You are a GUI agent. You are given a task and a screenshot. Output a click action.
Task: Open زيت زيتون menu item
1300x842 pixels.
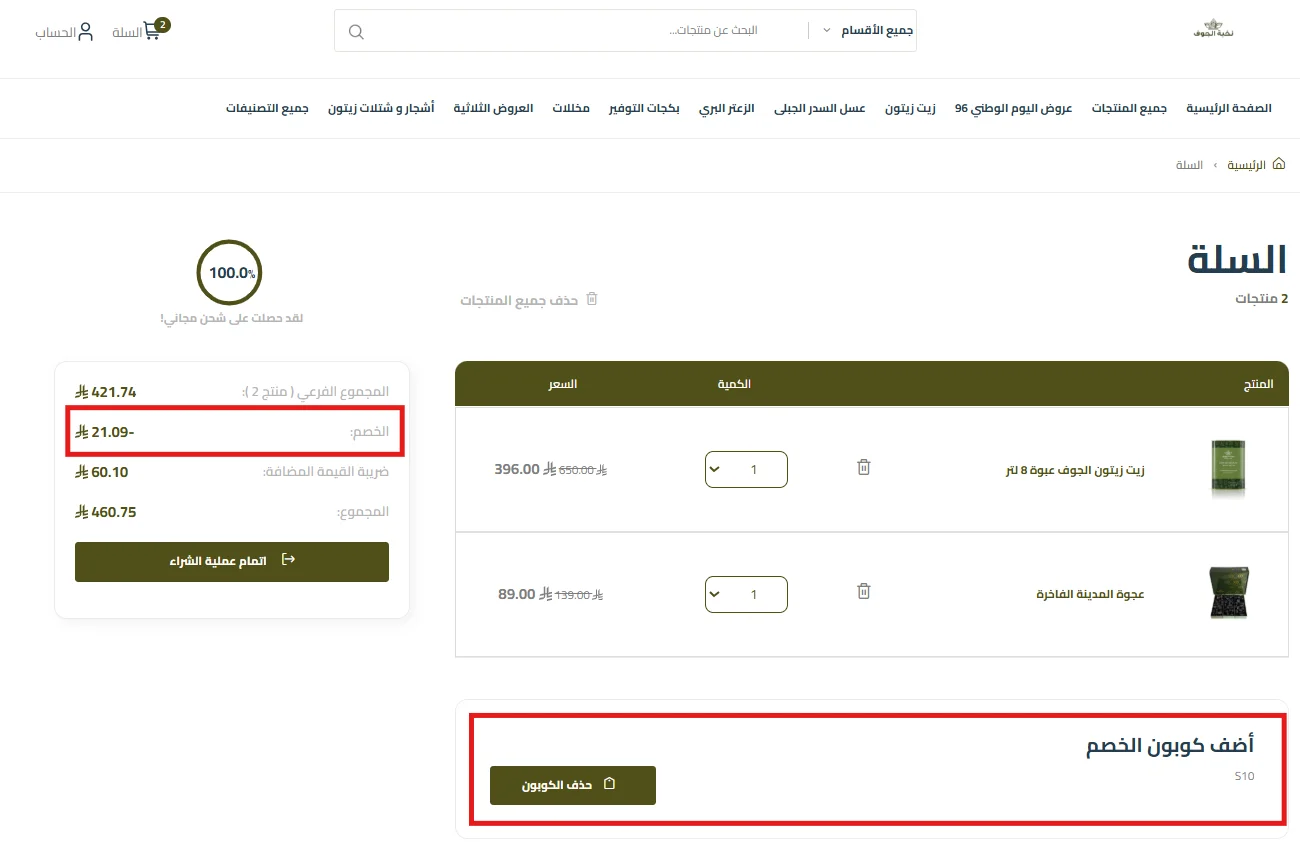pos(910,108)
